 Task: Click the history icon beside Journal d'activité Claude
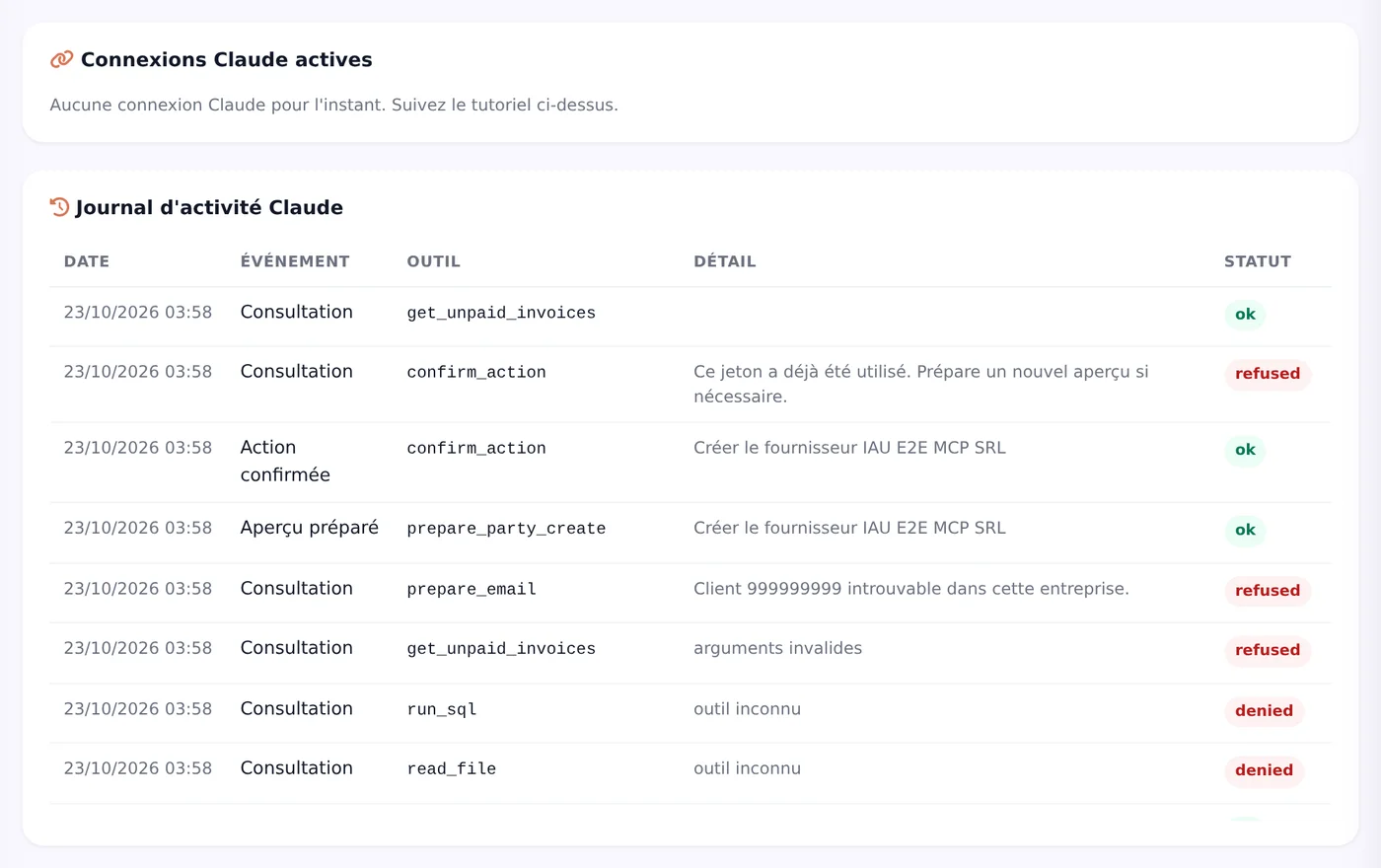(60, 207)
